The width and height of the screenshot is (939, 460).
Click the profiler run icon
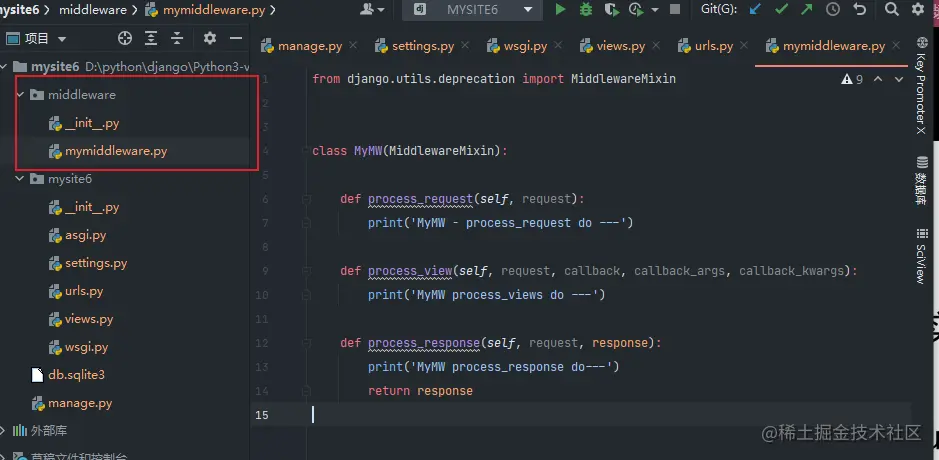pyautogui.click(x=635, y=10)
